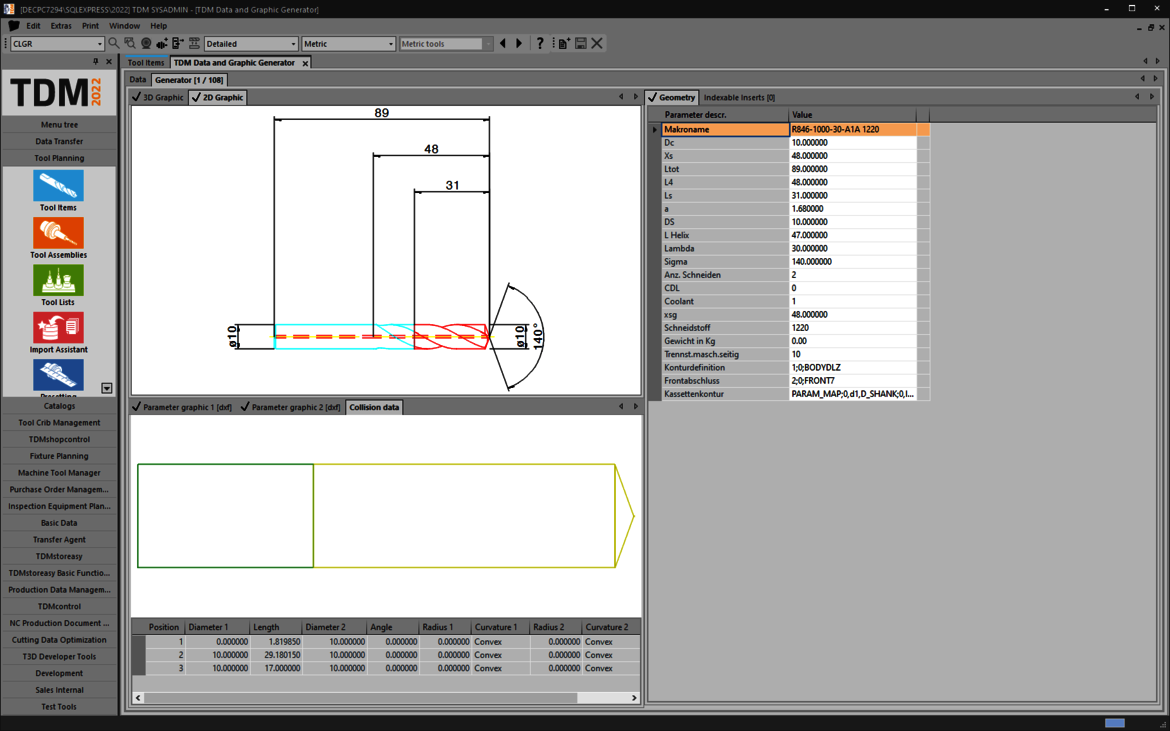Viewport: 1170px width, 731px height.
Task: Click the Sigma value 140.000000
Action: [x=852, y=262]
